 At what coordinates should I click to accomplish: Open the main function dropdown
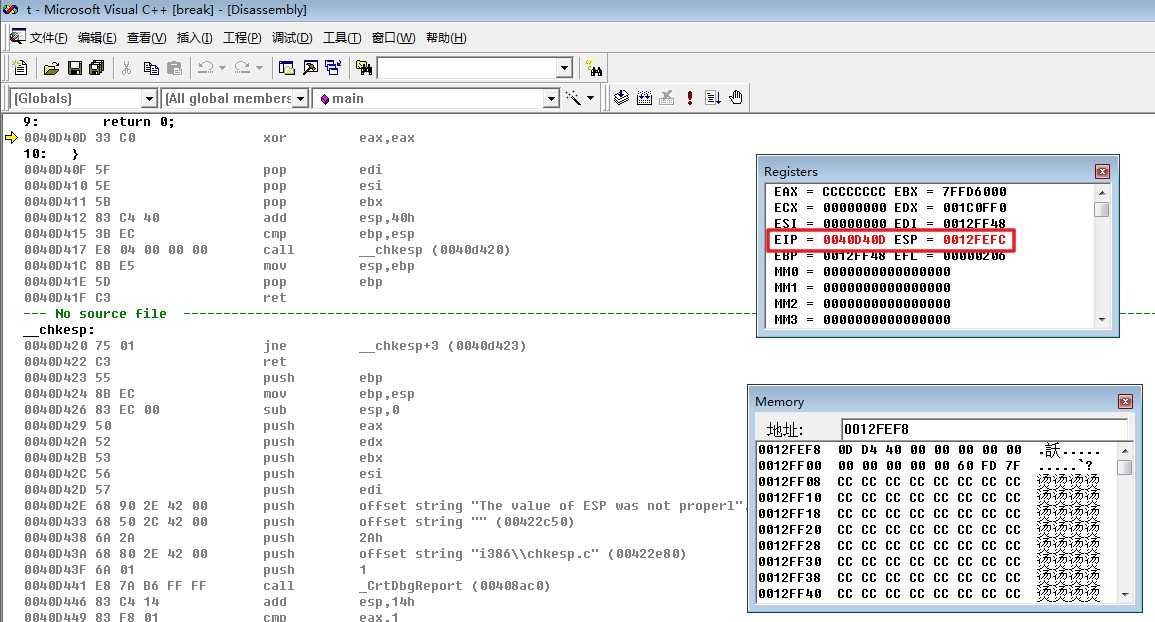pos(551,99)
